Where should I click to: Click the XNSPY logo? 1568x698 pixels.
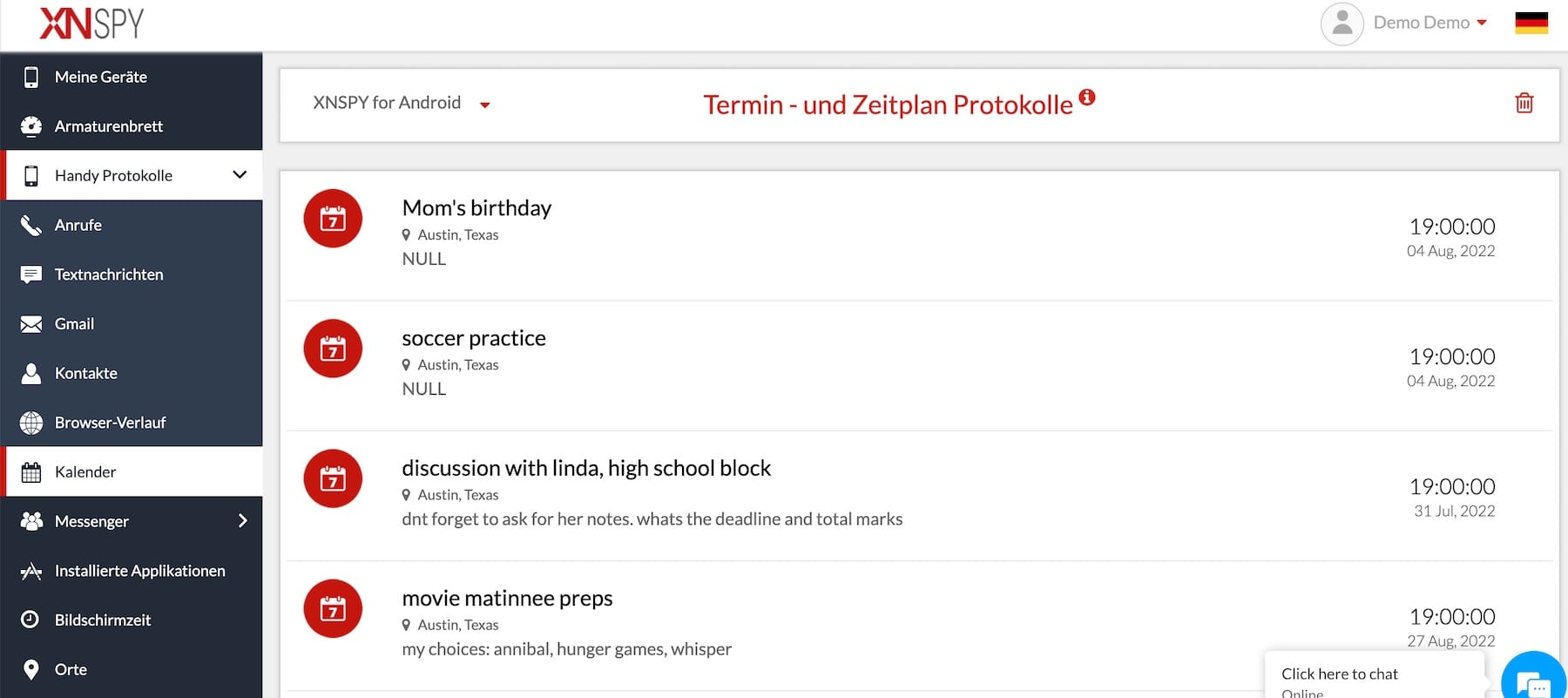91,24
